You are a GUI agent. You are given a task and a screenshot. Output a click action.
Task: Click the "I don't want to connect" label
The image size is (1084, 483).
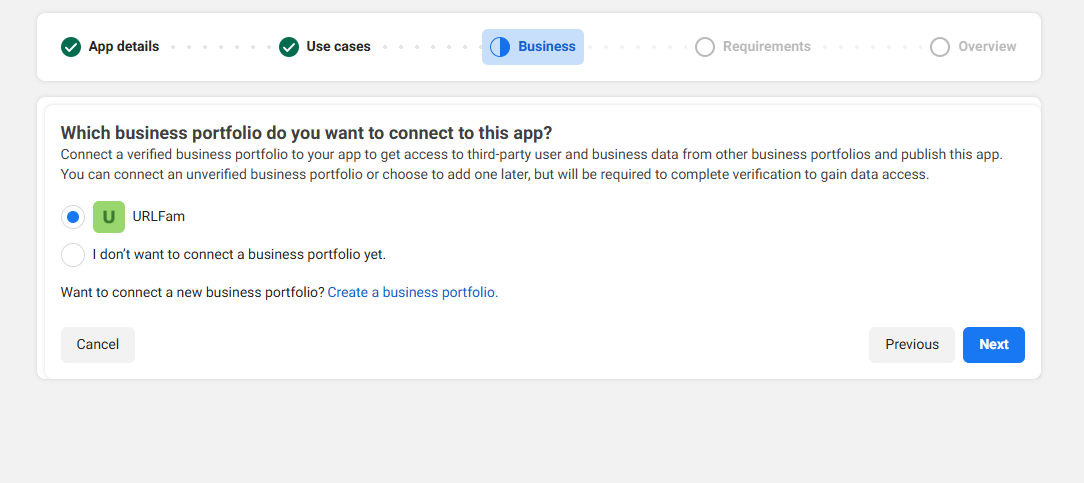click(x=239, y=255)
